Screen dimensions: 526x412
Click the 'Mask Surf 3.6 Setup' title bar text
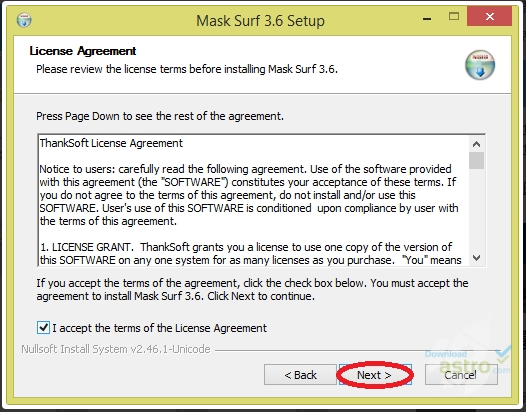tap(260, 21)
